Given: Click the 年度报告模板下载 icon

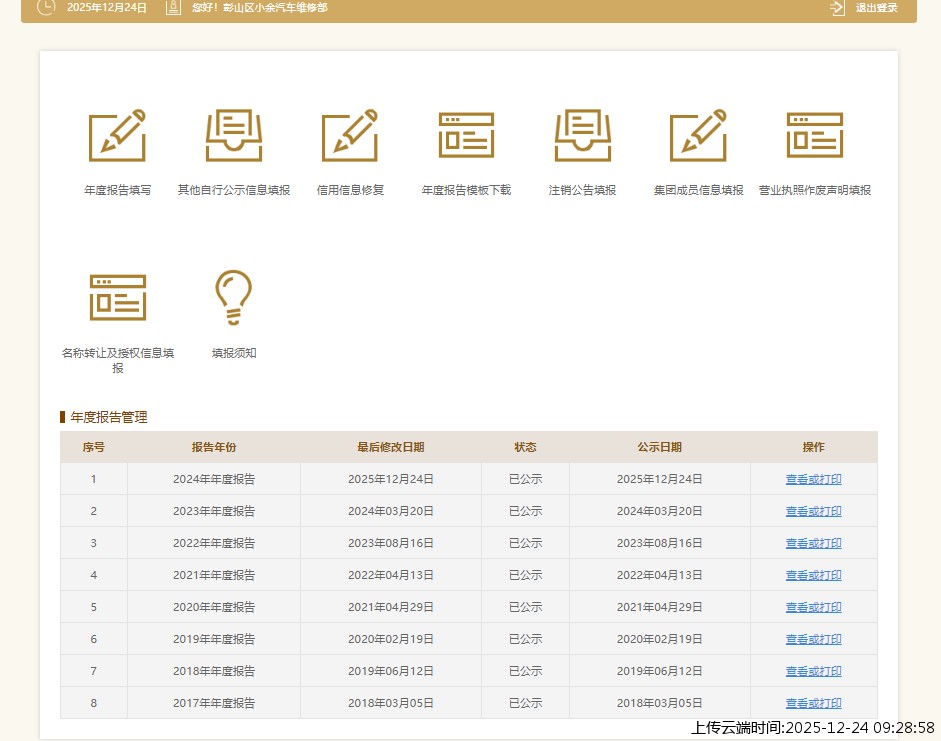Looking at the screenshot, I should pyautogui.click(x=466, y=136).
